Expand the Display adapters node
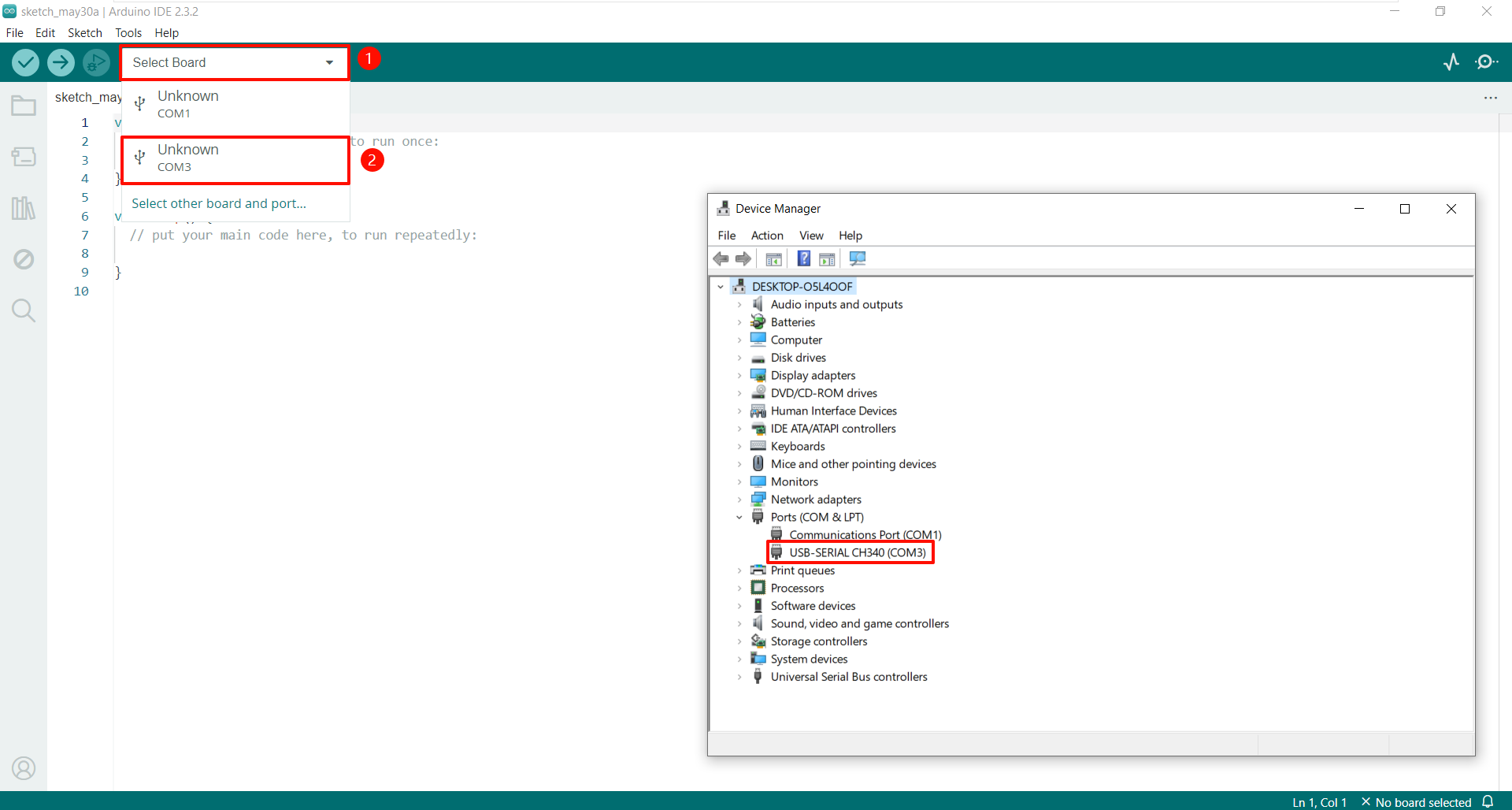The height and width of the screenshot is (810, 1512). (x=739, y=376)
